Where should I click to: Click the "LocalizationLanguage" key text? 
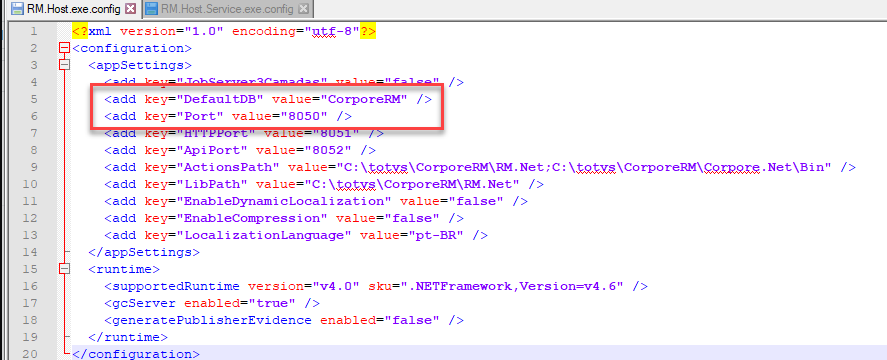coord(265,235)
